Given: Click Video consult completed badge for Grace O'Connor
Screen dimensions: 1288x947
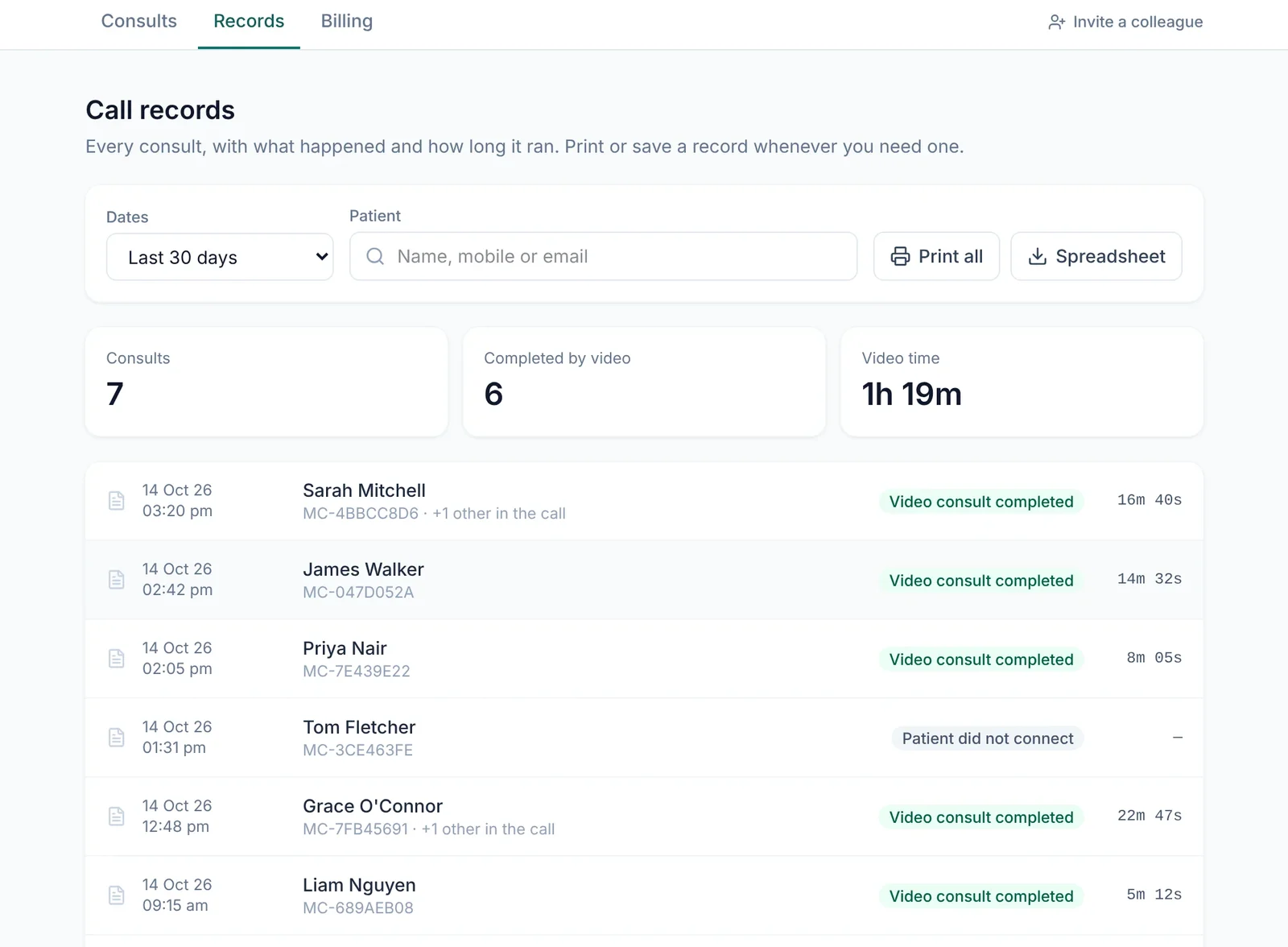Looking at the screenshot, I should point(981,817).
